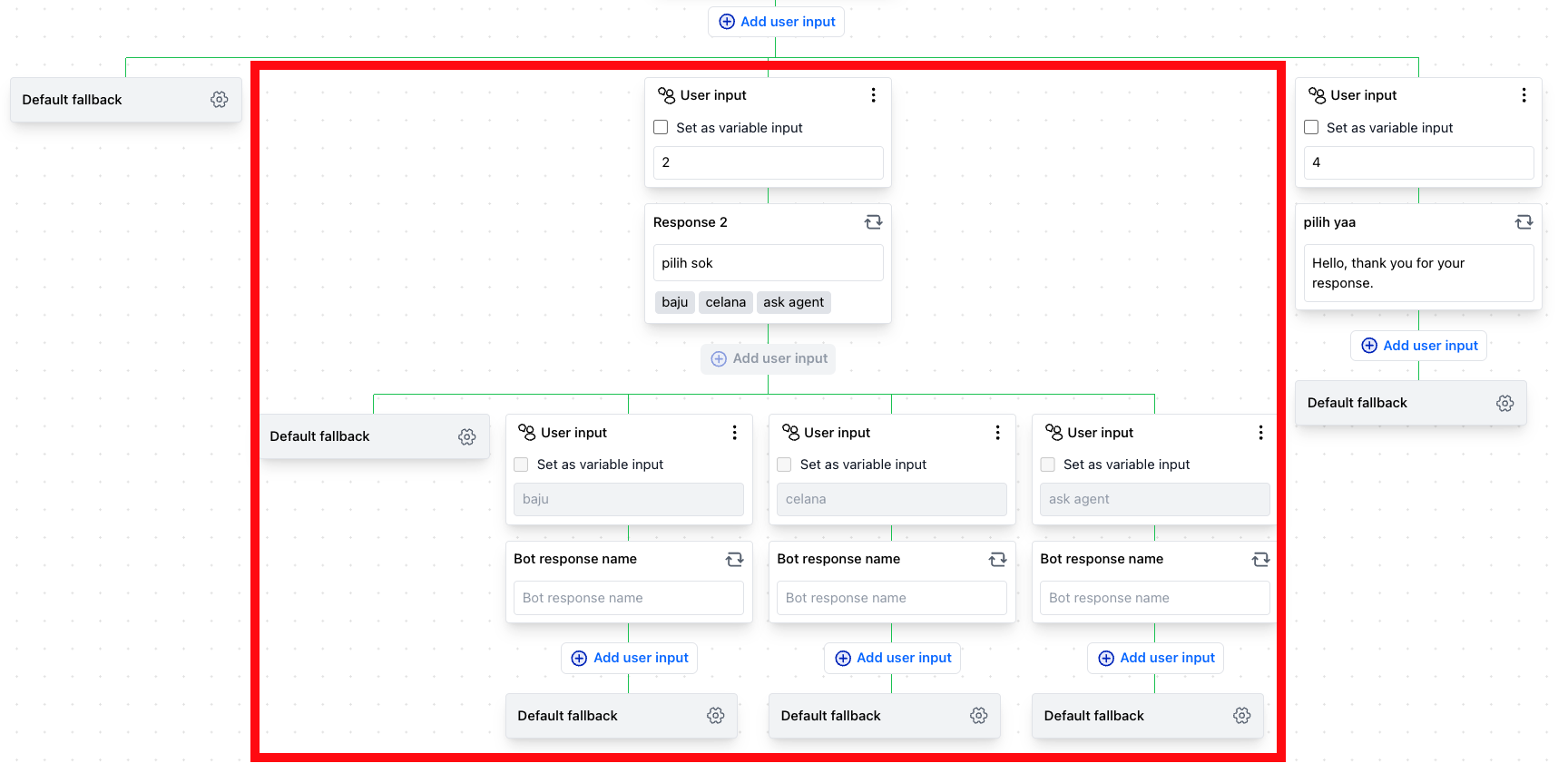Image resolution: width=1568 pixels, height=773 pixels.
Task: Open gear settings on Default fallback under pilih yaa
Action: coord(1505,404)
